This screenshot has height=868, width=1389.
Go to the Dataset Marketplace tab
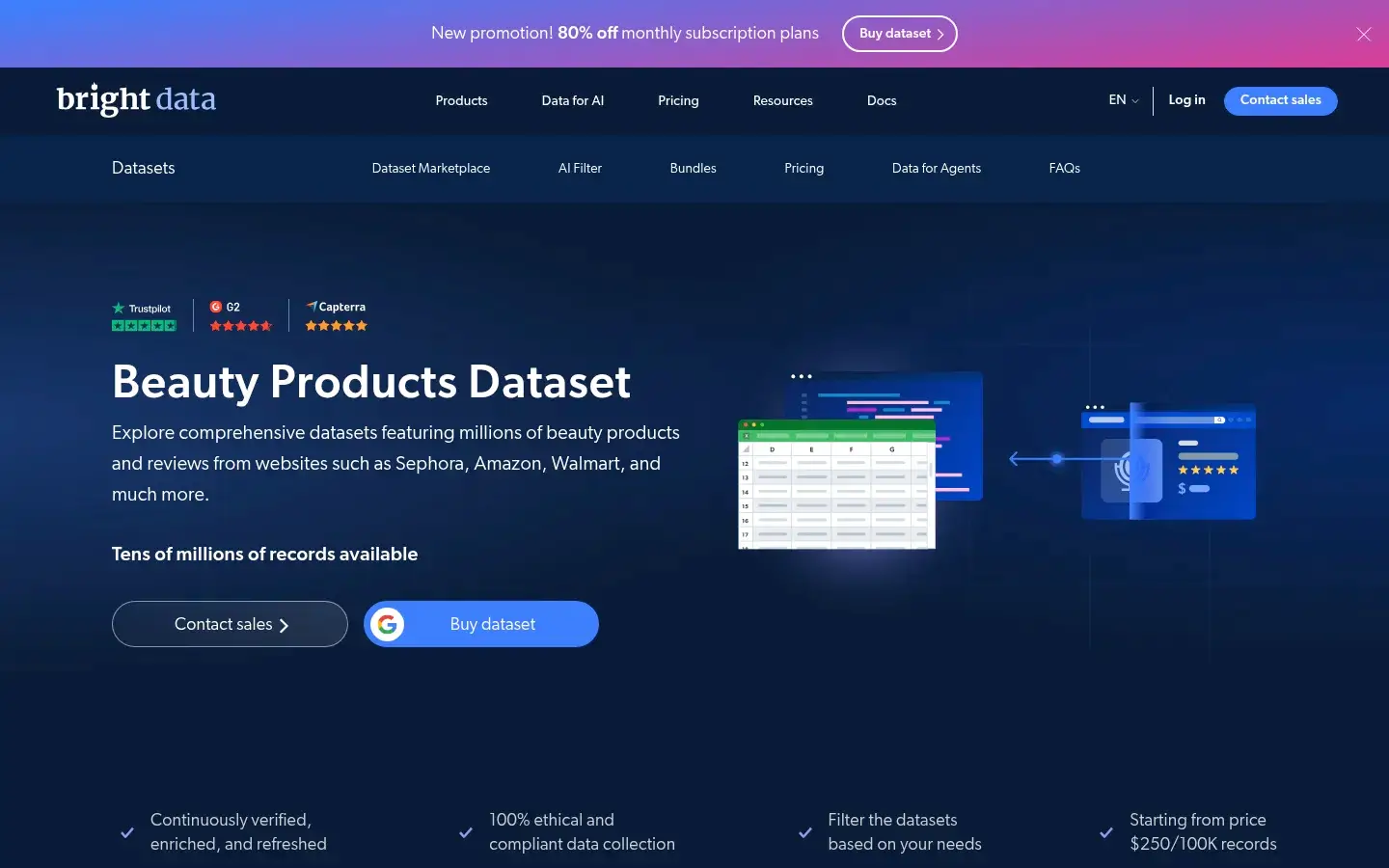coord(431,168)
